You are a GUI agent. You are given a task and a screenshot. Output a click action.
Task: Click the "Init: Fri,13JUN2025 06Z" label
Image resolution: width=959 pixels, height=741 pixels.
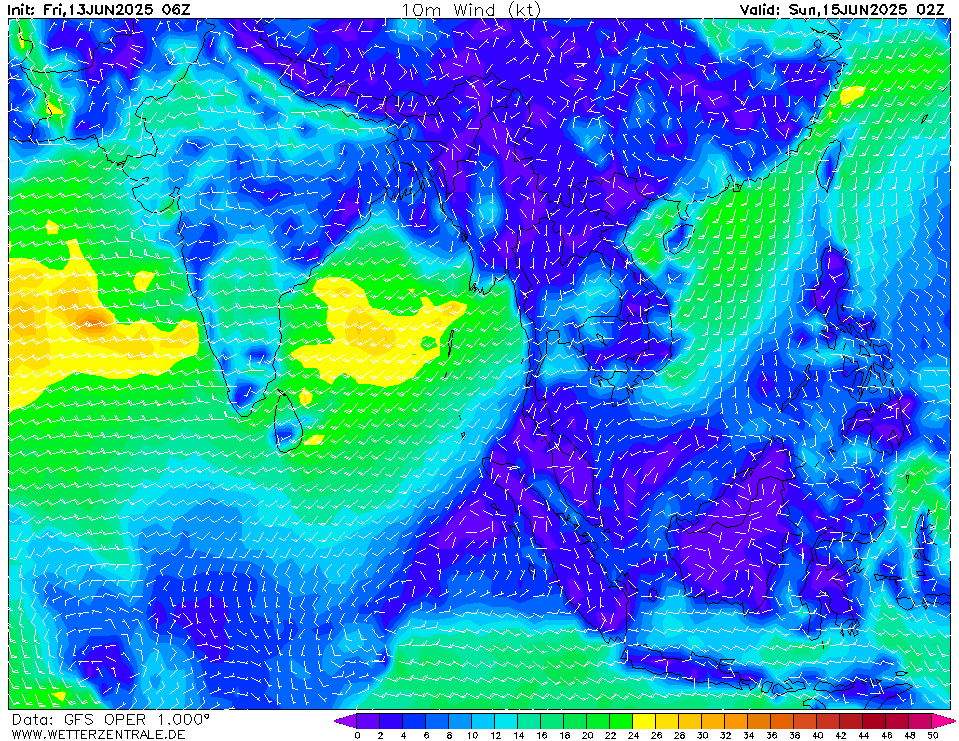(99, 9)
